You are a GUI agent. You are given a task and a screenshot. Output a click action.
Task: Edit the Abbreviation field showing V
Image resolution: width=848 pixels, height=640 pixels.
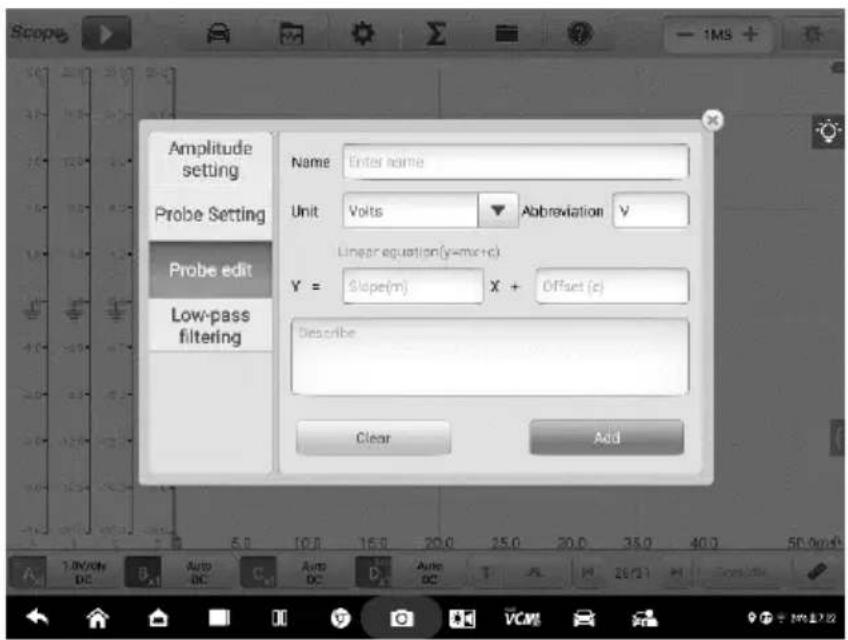(x=651, y=210)
